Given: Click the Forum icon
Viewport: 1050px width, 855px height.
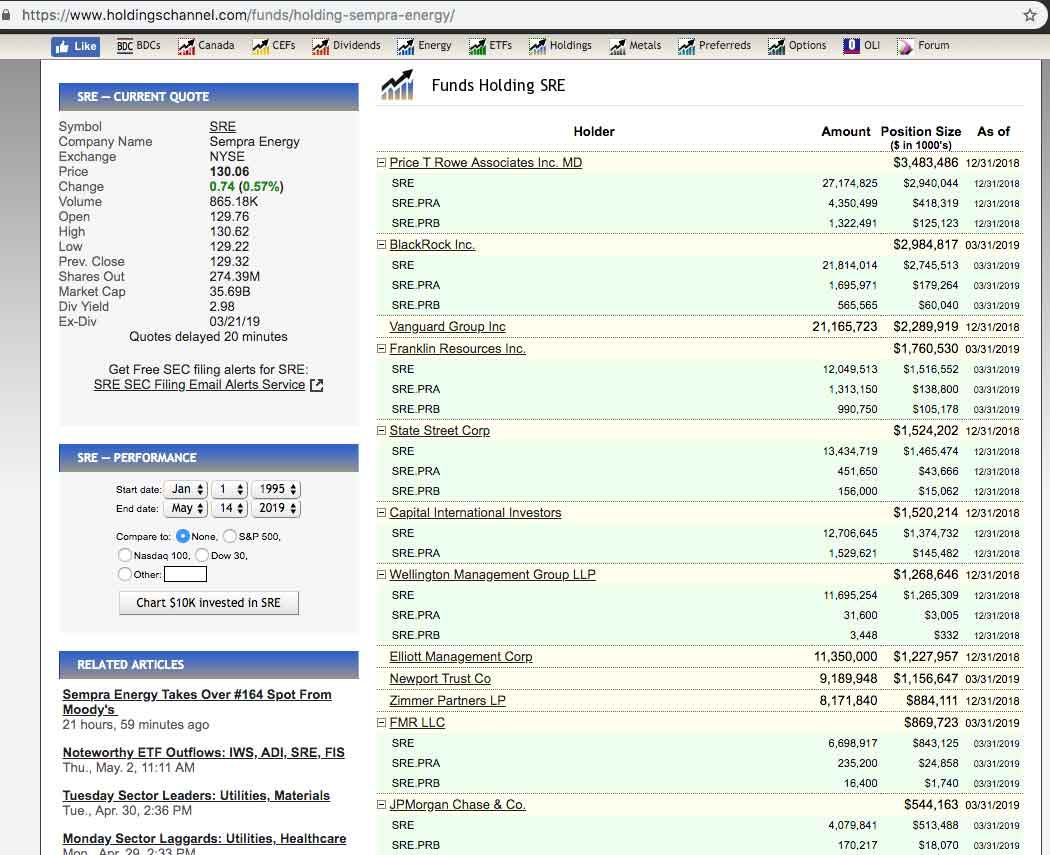Looking at the screenshot, I should (x=905, y=46).
